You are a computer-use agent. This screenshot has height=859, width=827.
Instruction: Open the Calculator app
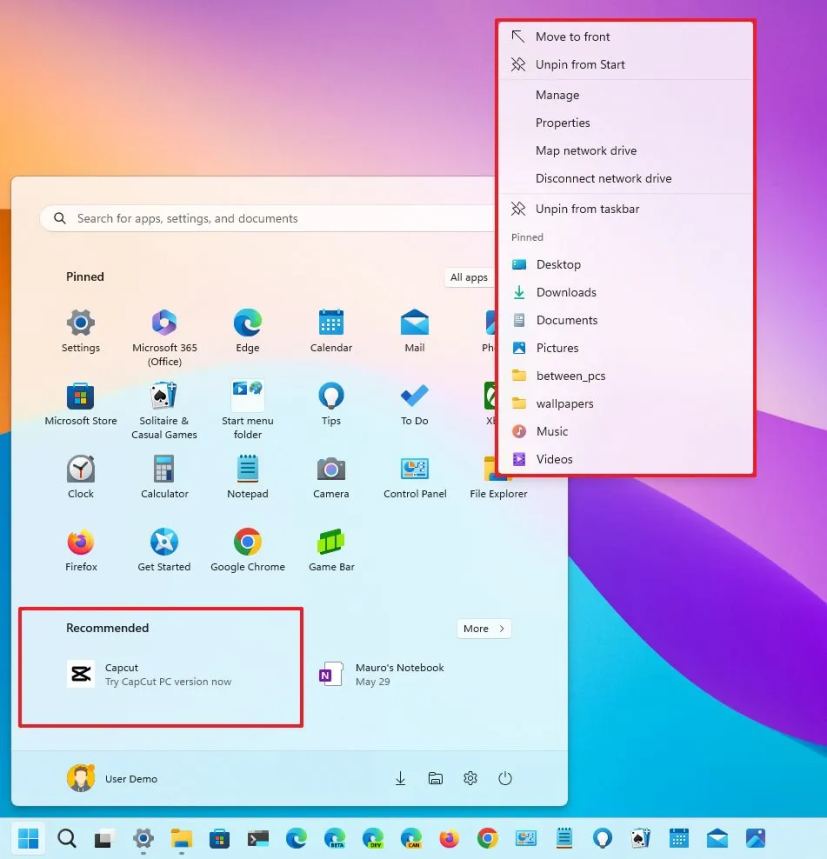point(164,477)
